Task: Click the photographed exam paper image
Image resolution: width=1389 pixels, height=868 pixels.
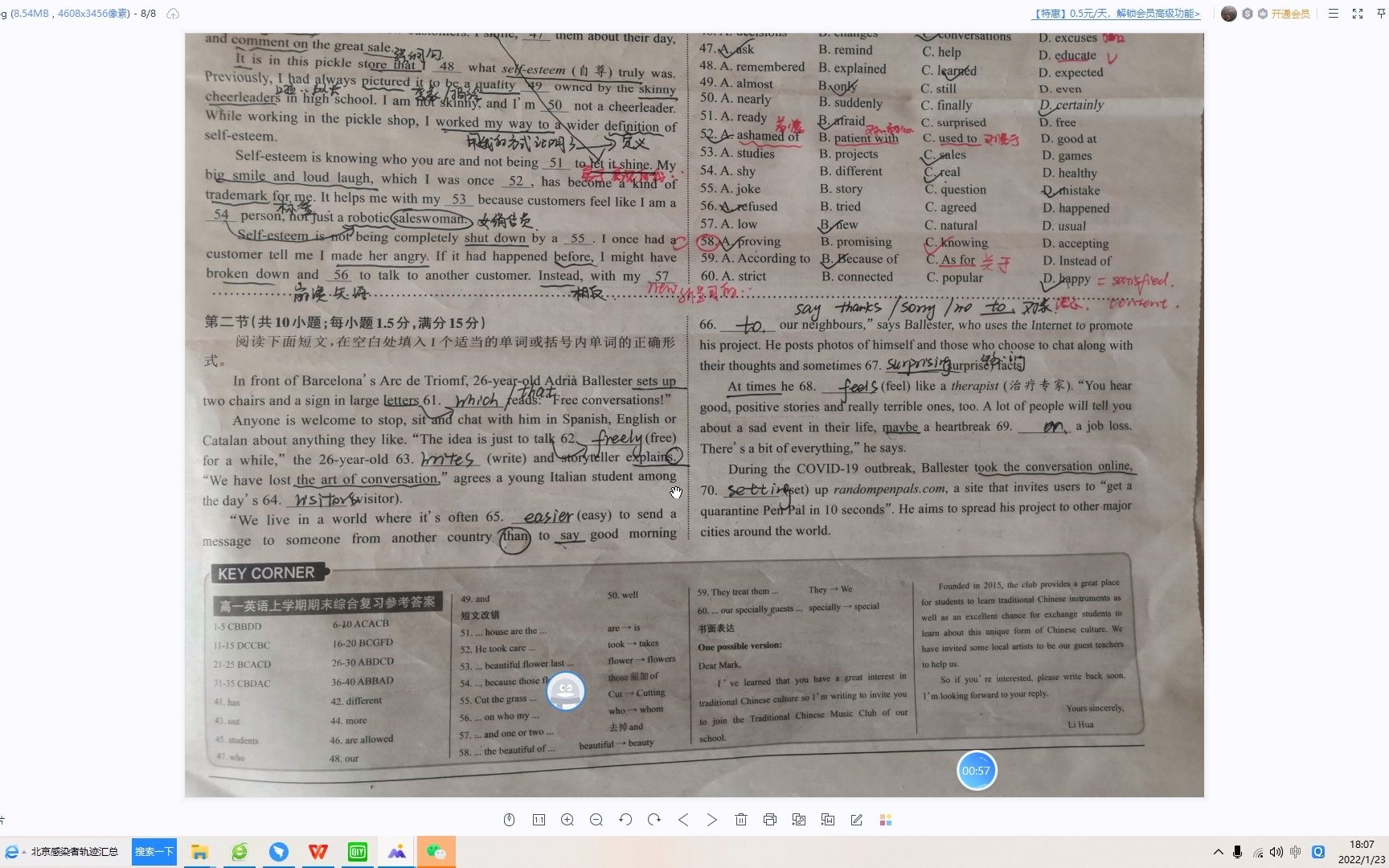Action: click(694, 415)
